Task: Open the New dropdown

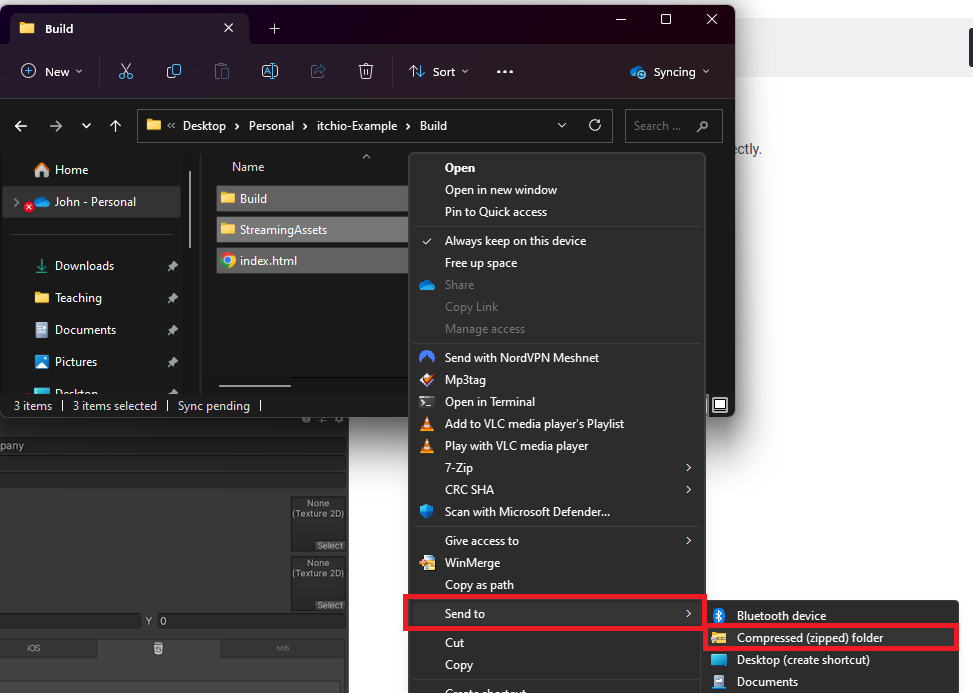Action: (x=52, y=71)
